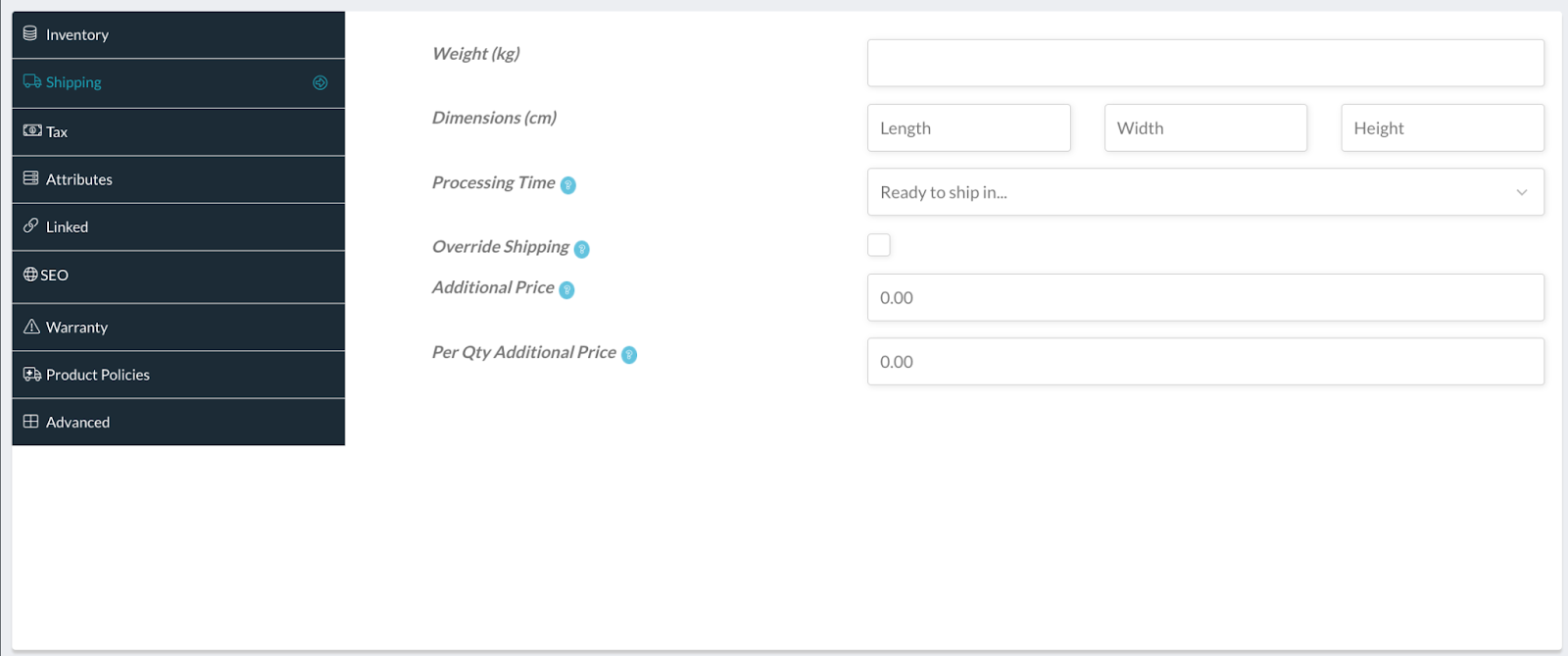Click the Ready to ship in chevron arrow

[x=1521, y=192]
